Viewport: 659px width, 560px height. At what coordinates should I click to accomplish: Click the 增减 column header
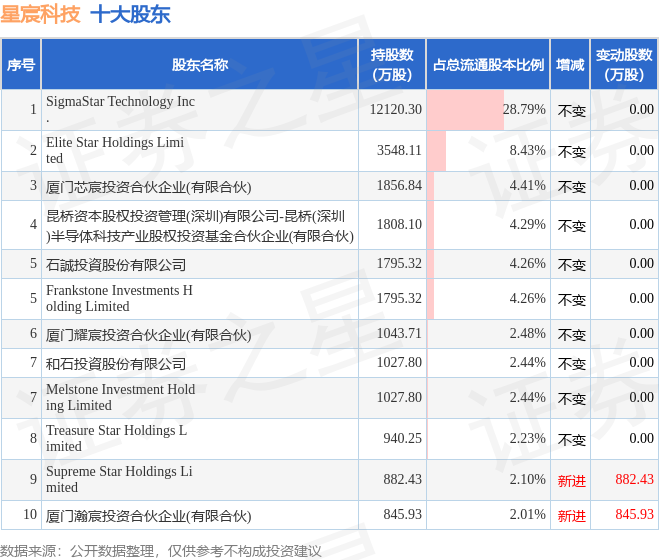pos(570,64)
